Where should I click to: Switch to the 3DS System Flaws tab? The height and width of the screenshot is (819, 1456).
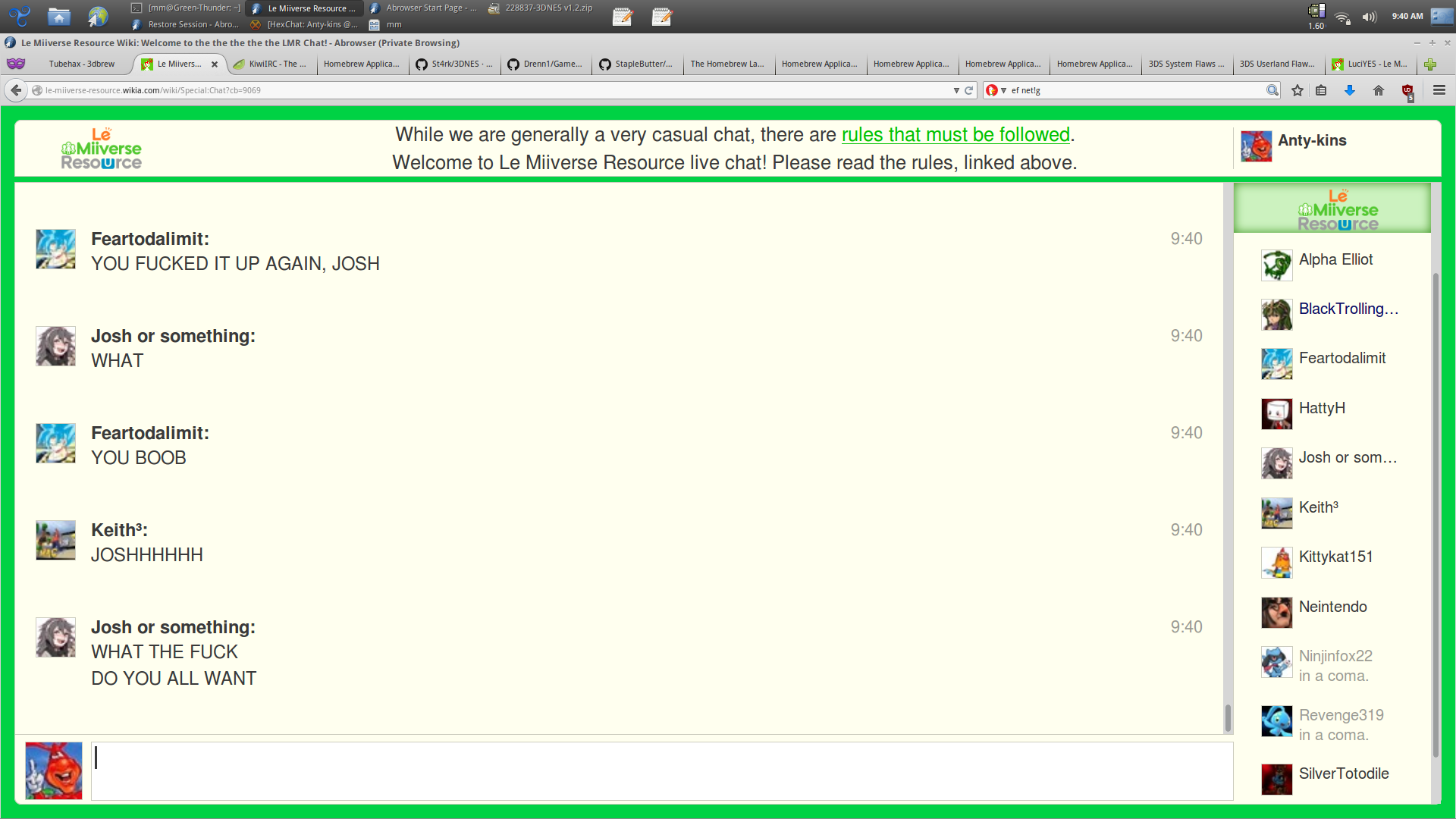[1187, 64]
